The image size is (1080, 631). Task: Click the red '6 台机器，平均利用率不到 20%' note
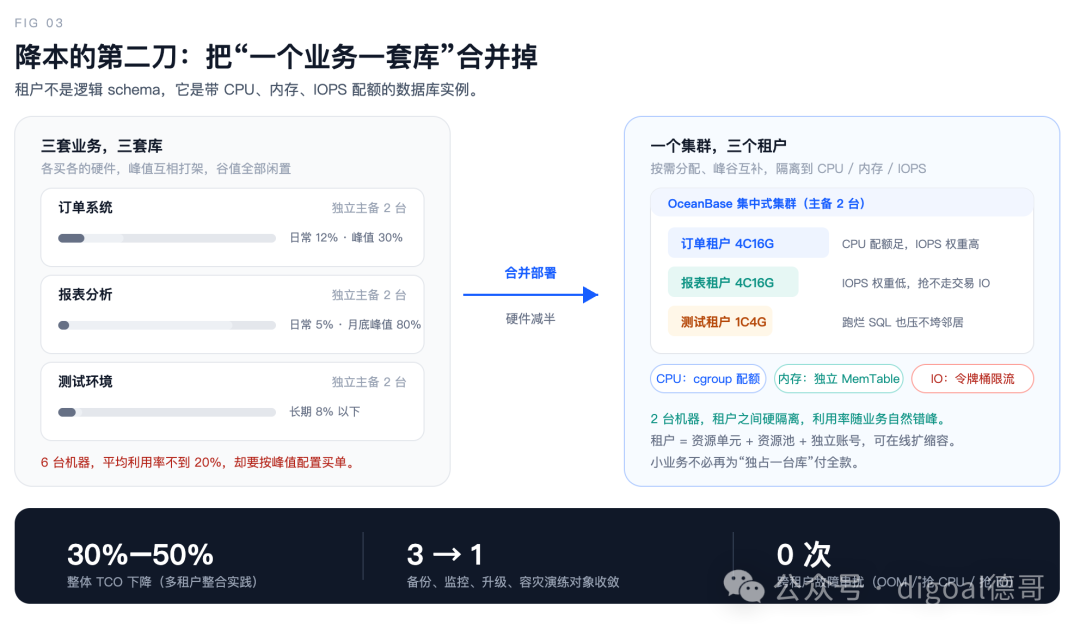click(x=198, y=462)
